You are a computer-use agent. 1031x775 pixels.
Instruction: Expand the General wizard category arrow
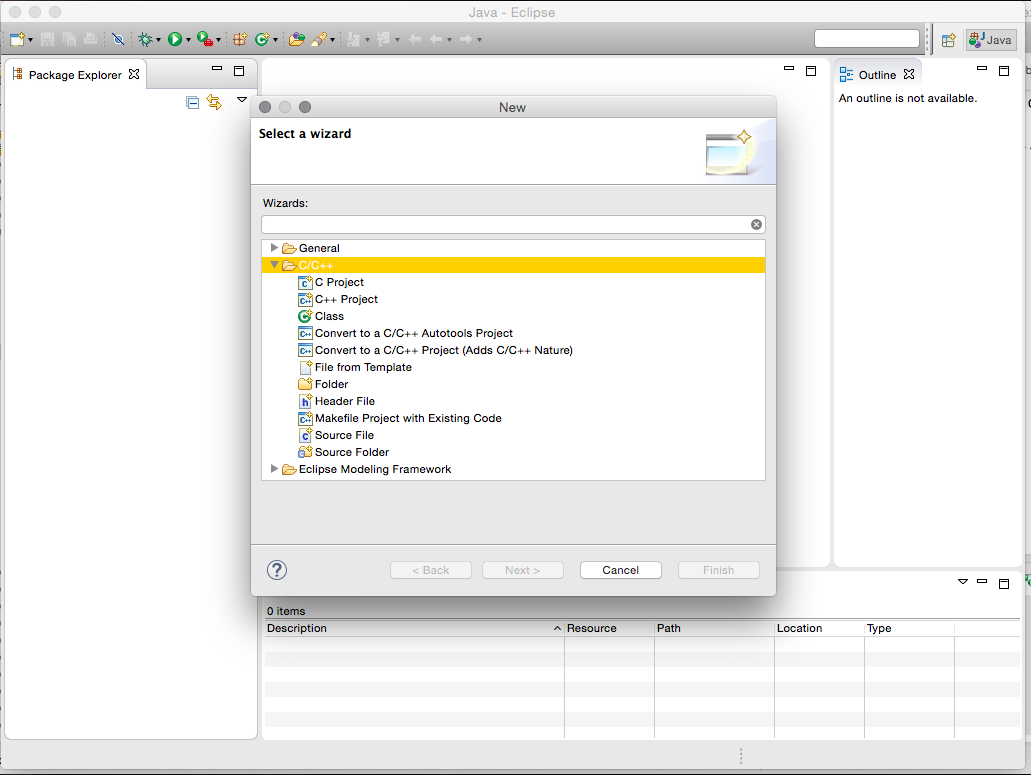(274, 248)
